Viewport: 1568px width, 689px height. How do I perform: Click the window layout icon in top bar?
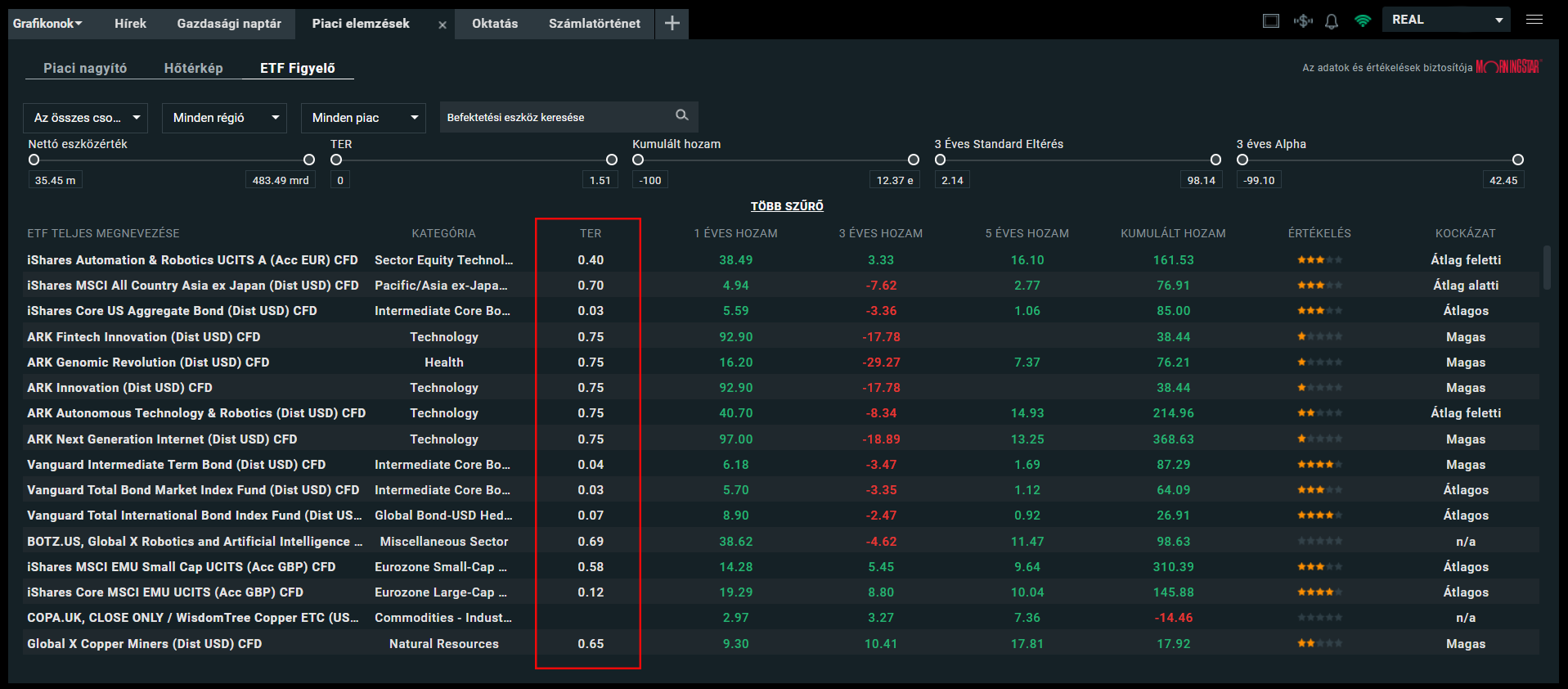coord(1270,21)
